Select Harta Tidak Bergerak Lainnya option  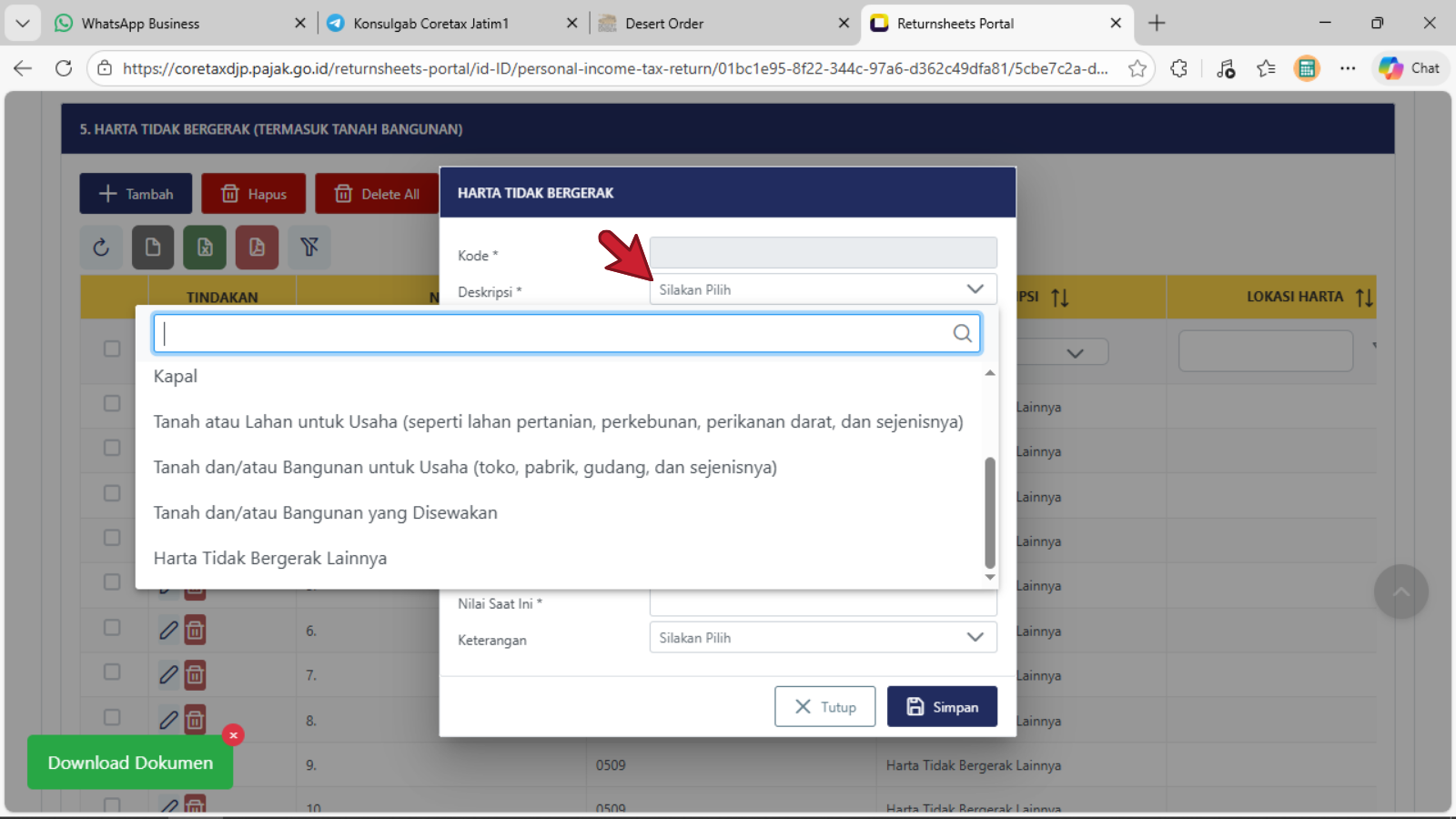coord(269,559)
